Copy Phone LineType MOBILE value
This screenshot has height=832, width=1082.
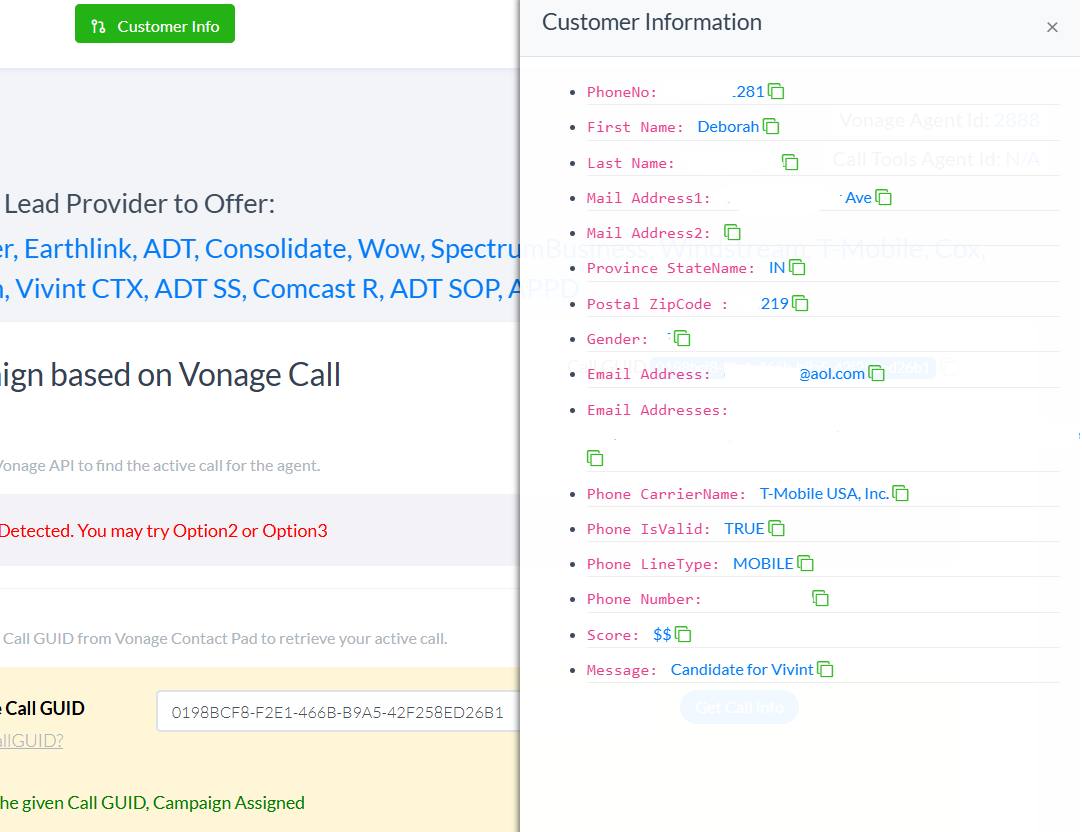pos(805,563)
